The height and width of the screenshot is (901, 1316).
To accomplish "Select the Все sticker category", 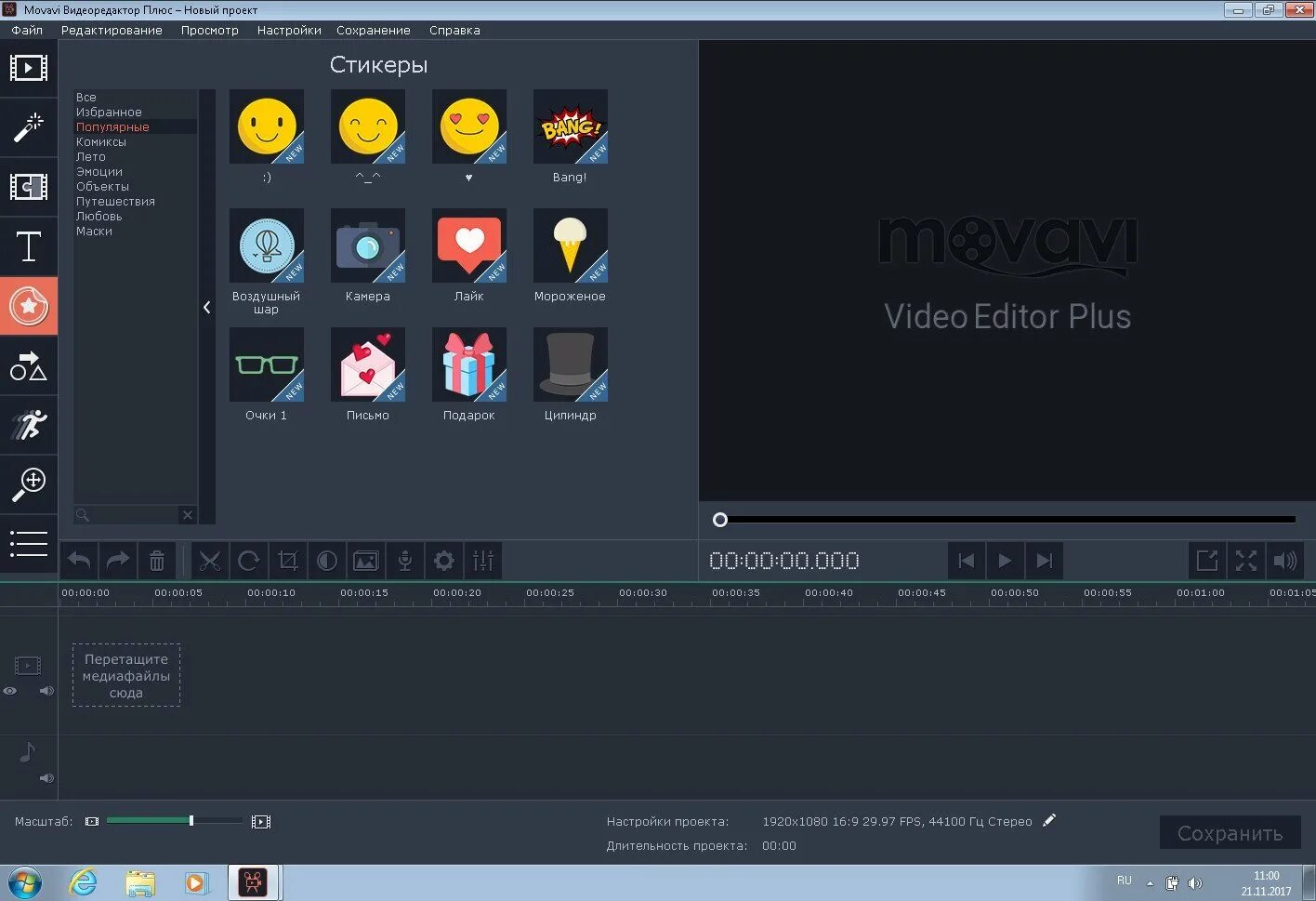I will (86, 97).
